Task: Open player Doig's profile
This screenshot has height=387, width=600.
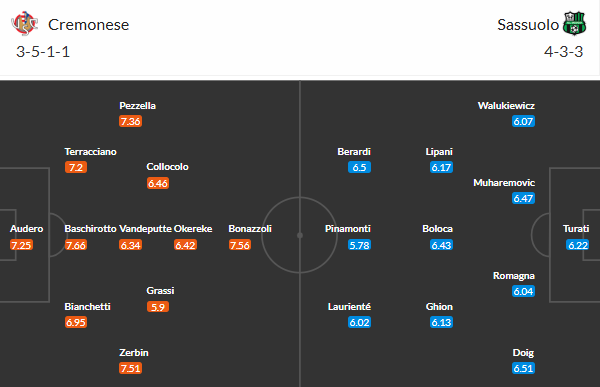Action: point(523,353)
